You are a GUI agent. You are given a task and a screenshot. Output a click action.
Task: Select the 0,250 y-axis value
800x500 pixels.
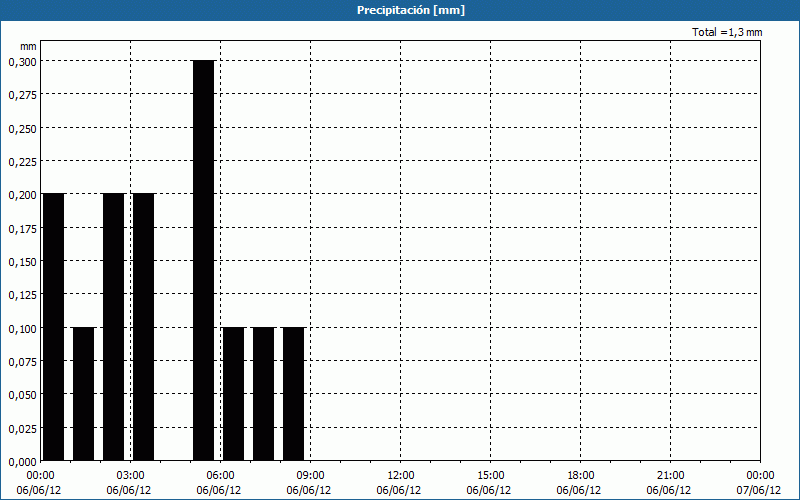[x=22, y=129]
